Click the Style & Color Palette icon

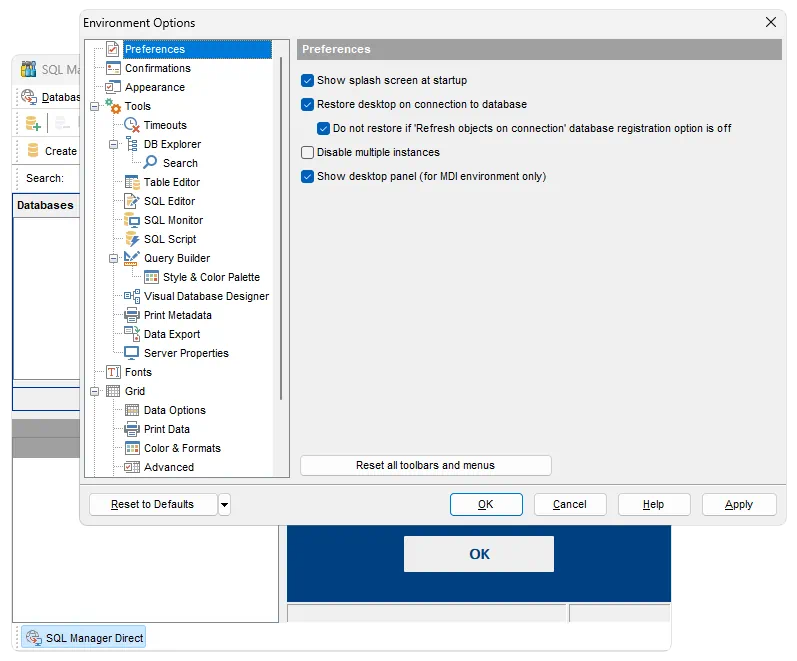click(151, 277)
